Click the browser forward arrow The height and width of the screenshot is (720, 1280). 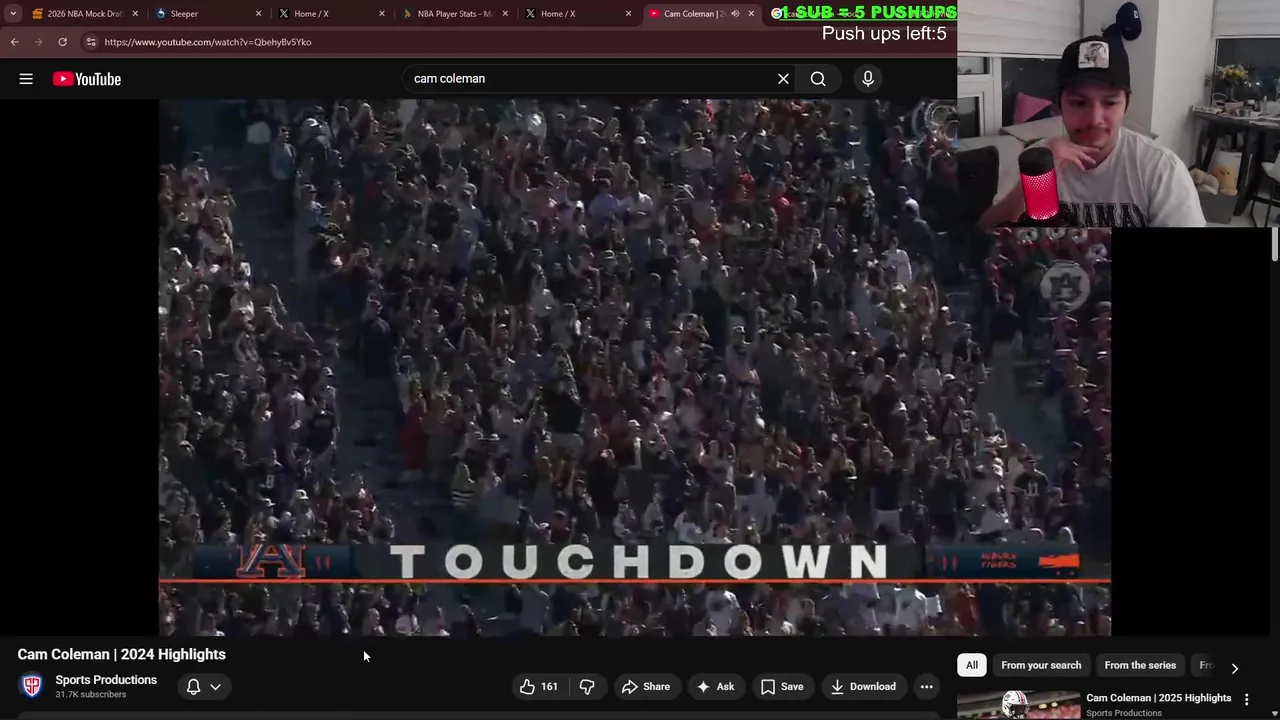tap(38, 42)
